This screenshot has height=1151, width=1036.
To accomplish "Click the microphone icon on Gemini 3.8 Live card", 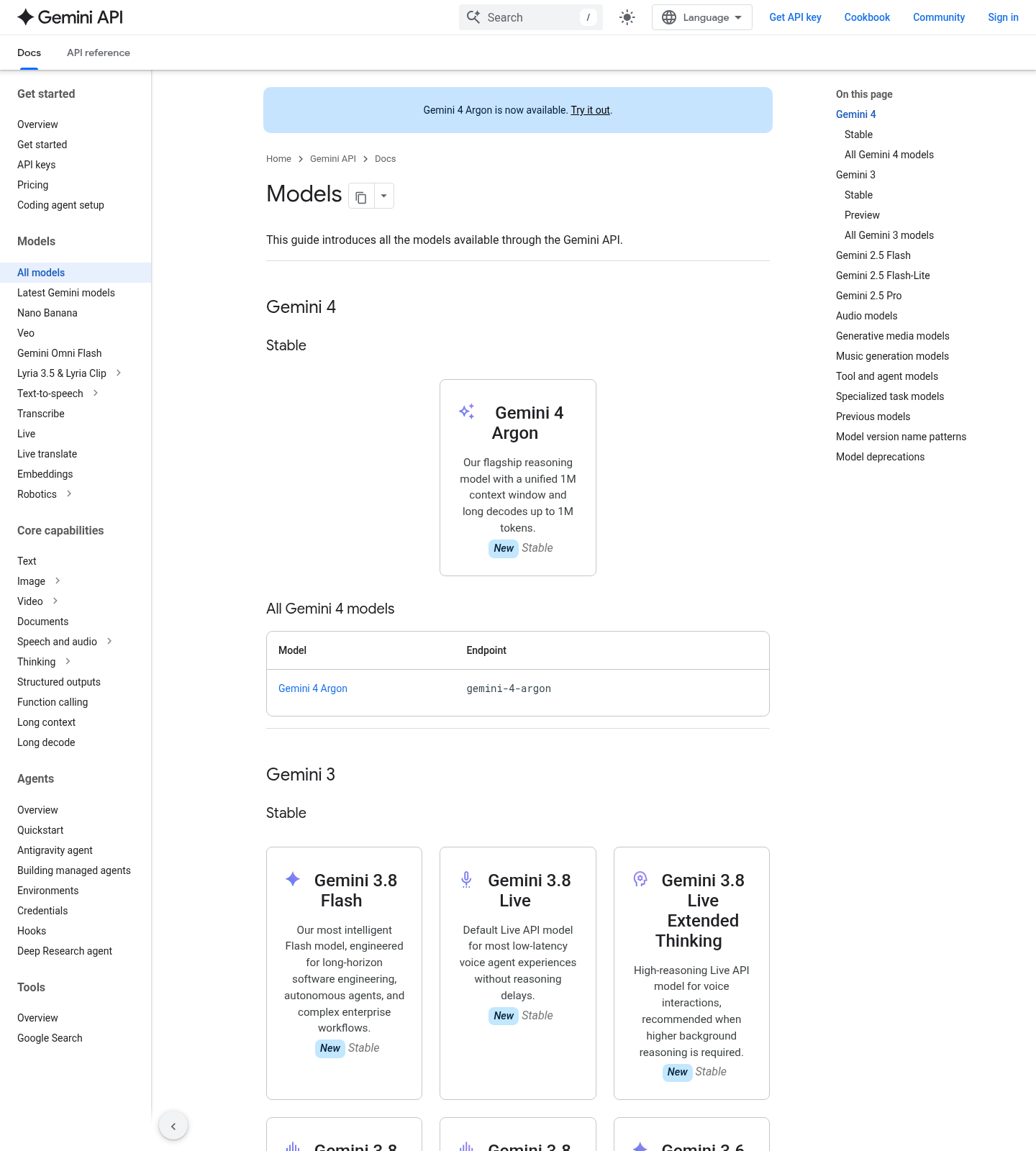I will coord(466,879).
